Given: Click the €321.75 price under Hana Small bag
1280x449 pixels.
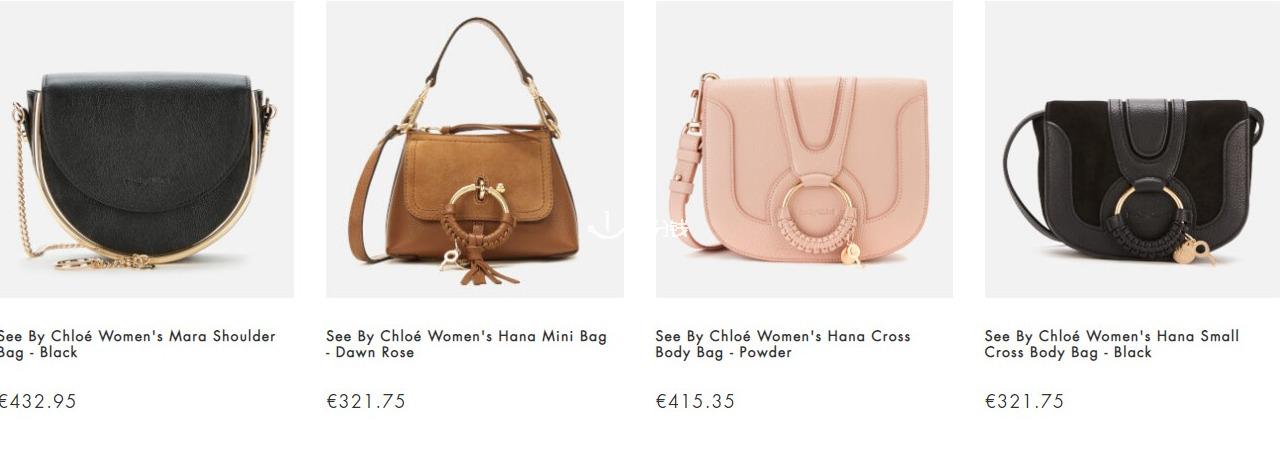Looking at the screenshot, I should 1025,401.
